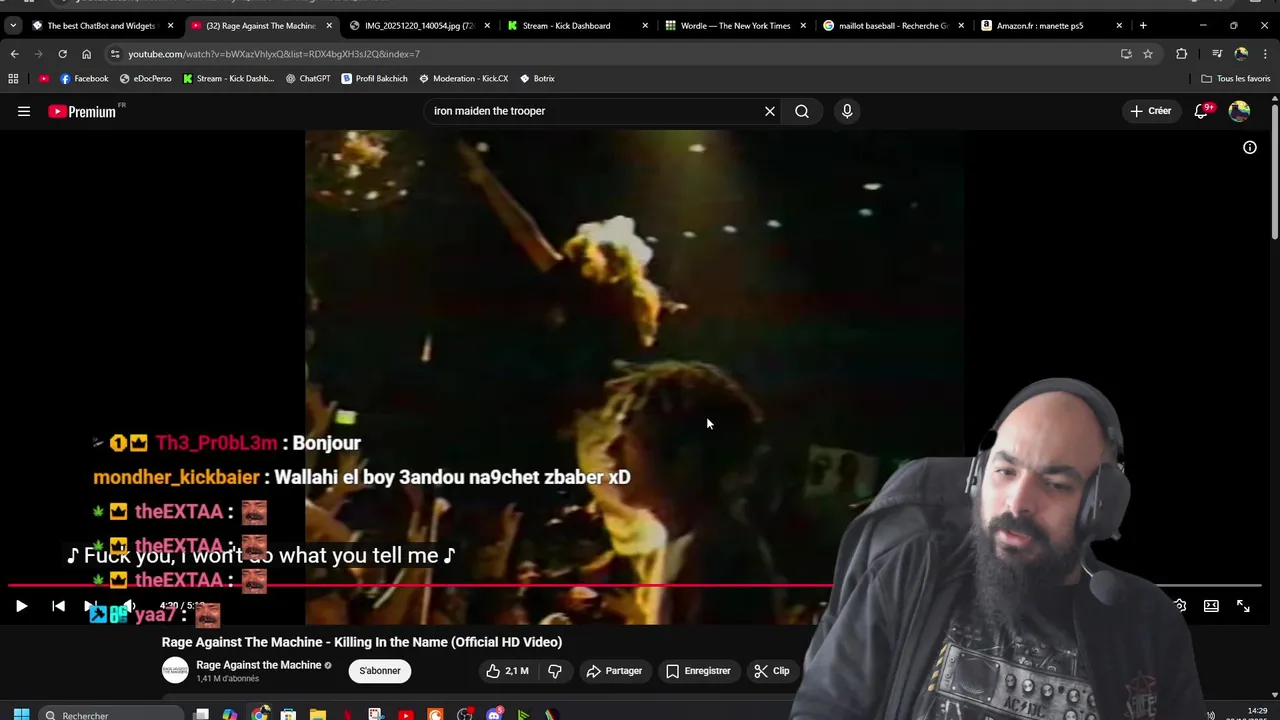Screen dimensions: 1280x720
Task: Save video with Enregistrer button
Action: point(698,671)
